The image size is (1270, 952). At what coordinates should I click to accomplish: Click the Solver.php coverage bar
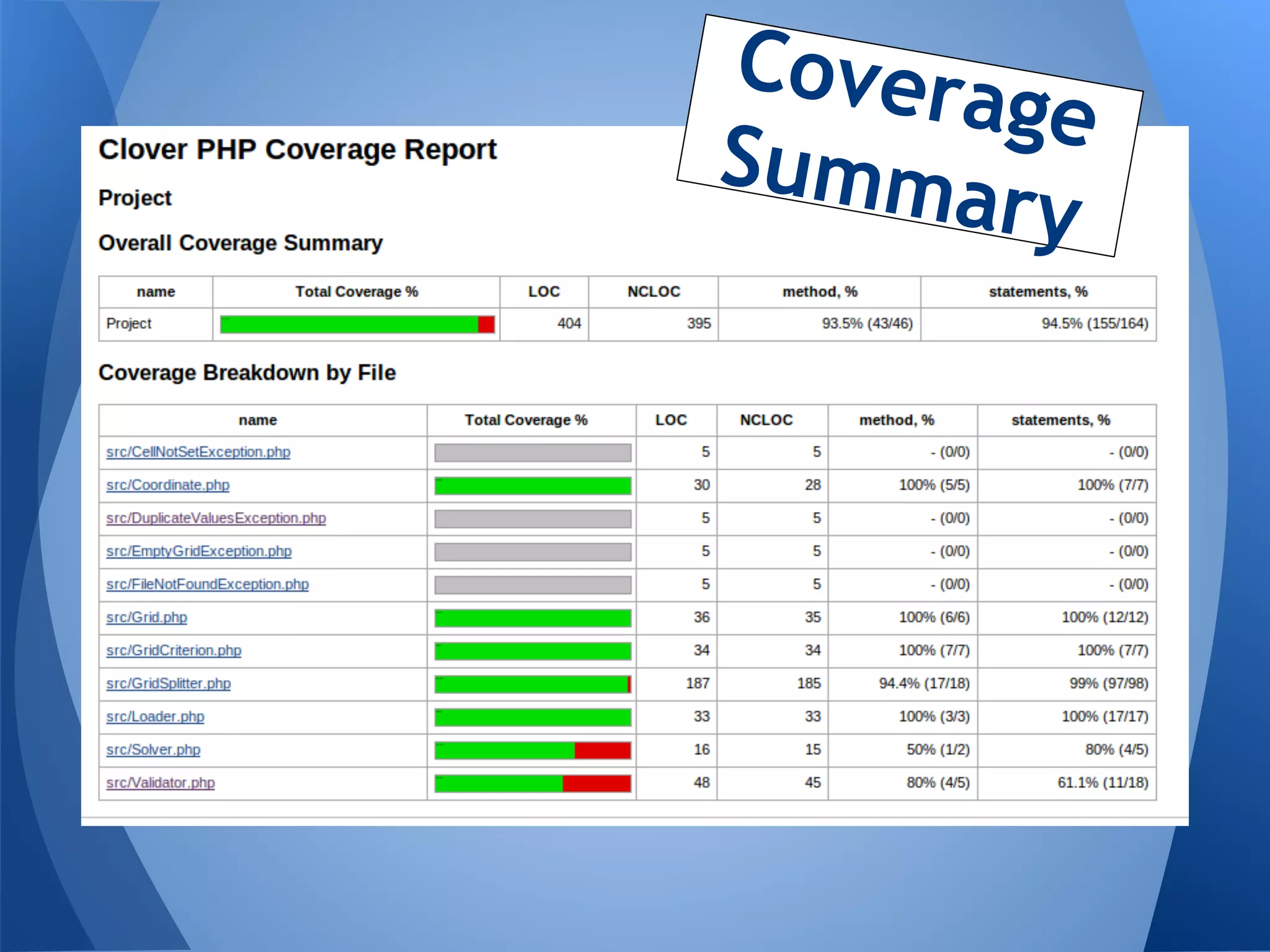(x=532, y=751)
